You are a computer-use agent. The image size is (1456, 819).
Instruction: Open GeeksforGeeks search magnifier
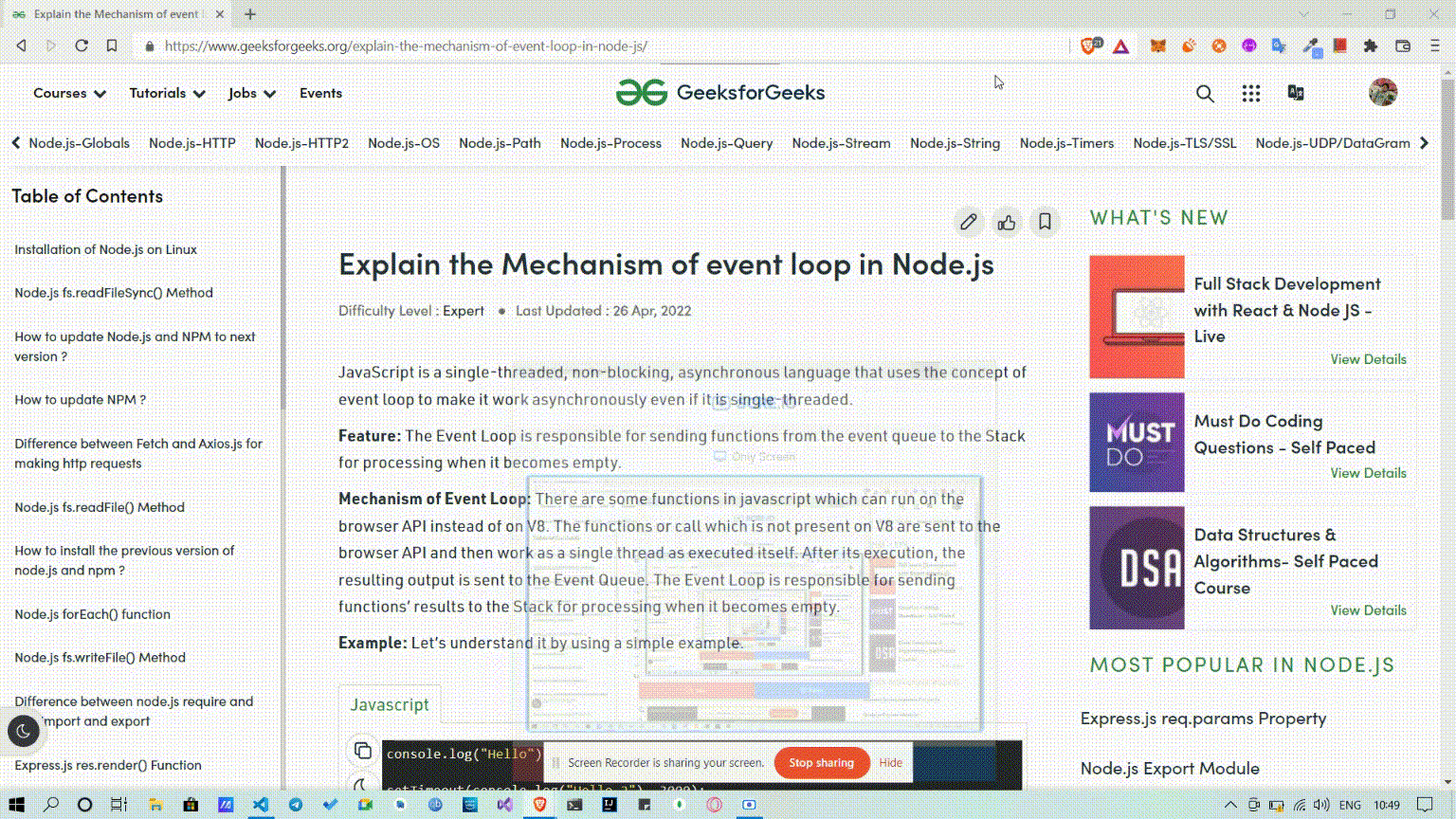coord(1205,93)
